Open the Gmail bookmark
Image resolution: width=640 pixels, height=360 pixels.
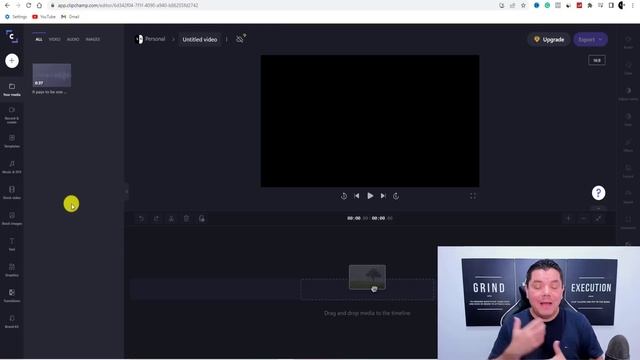click(x=70, y=17)
